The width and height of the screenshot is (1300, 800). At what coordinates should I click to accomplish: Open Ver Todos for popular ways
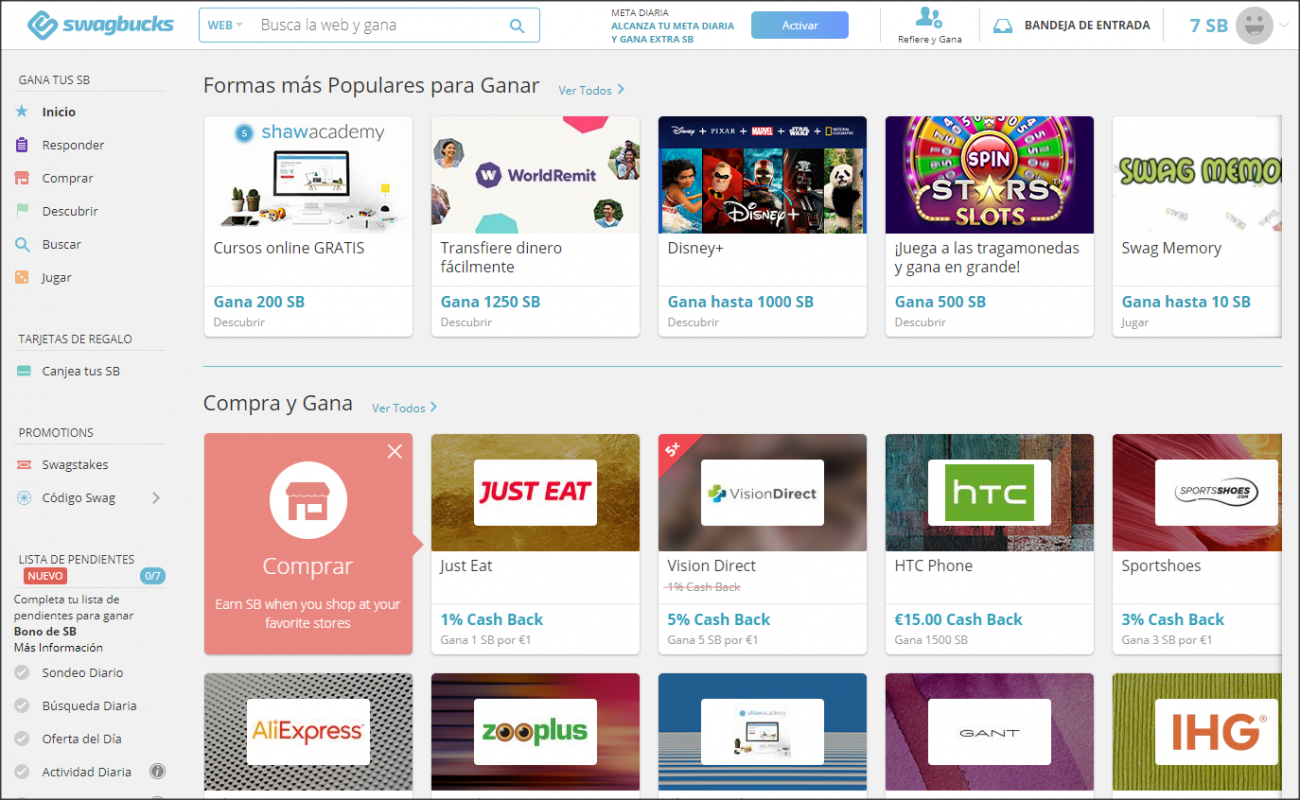[x=591, y=90]
